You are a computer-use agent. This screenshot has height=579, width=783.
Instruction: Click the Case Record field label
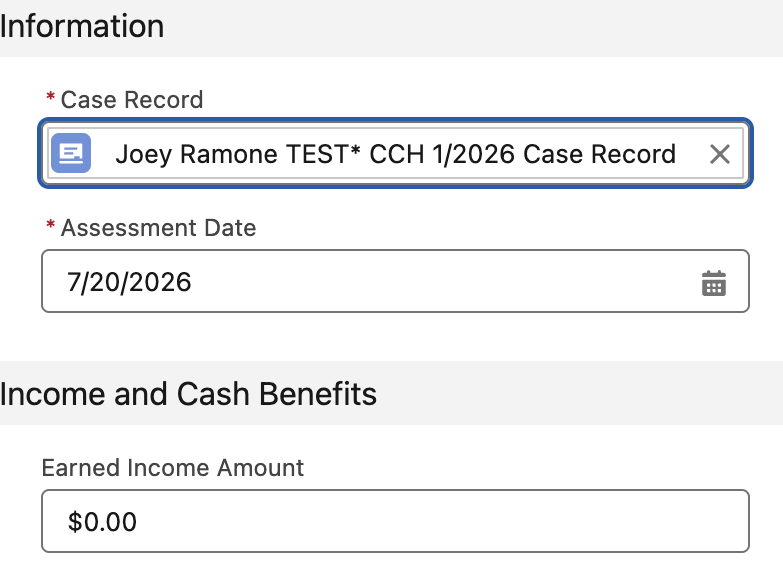132,99
